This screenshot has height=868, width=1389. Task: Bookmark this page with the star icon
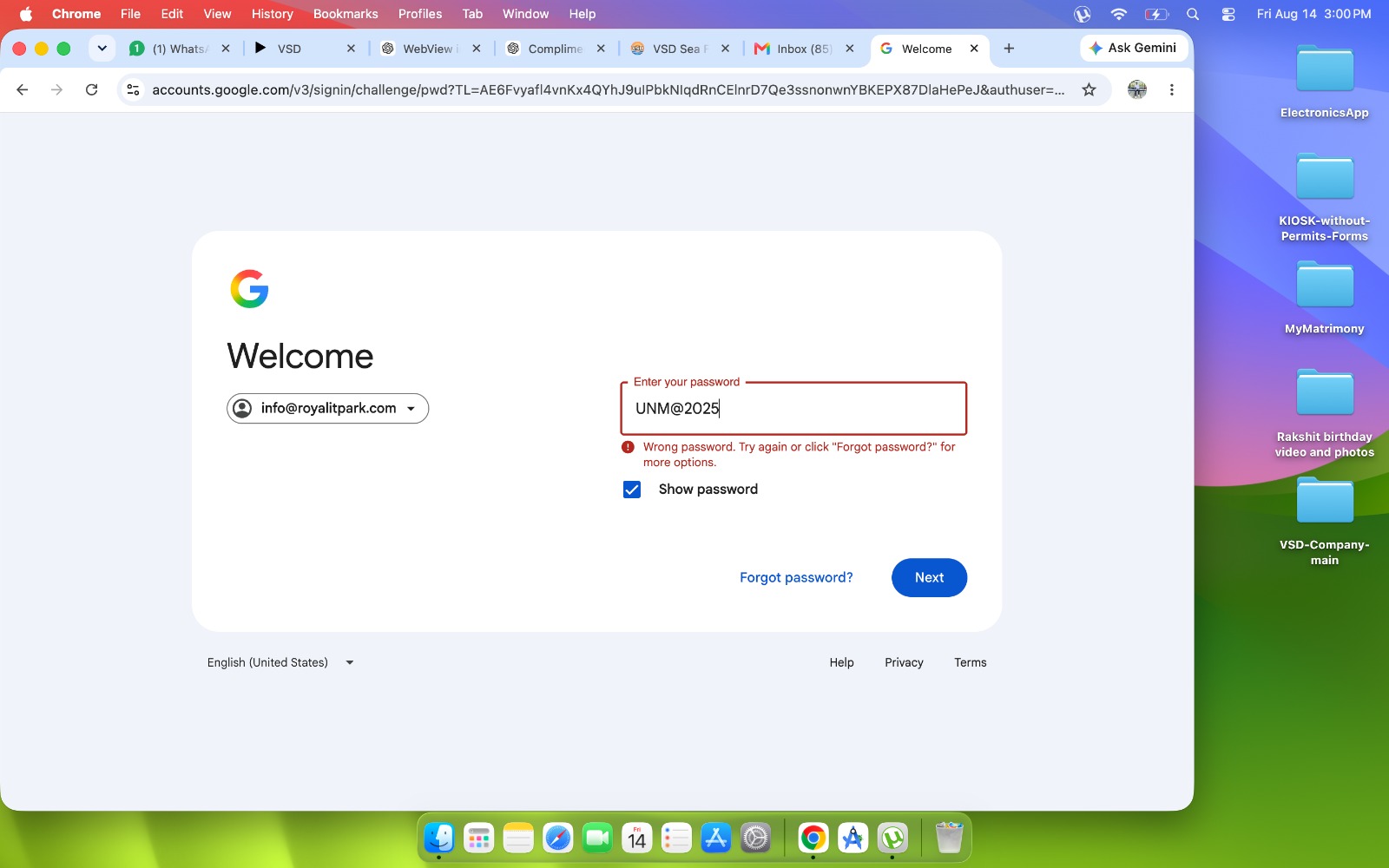click(x=1089, y=89)
